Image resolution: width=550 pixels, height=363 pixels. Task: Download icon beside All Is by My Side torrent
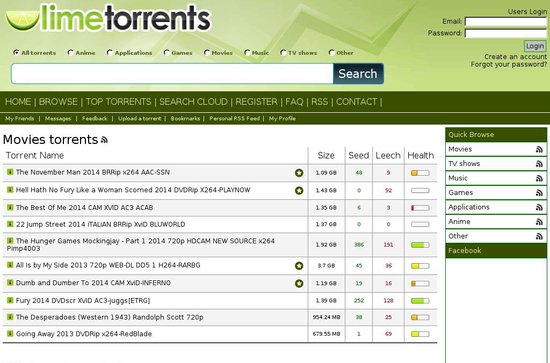pos(10,265)
